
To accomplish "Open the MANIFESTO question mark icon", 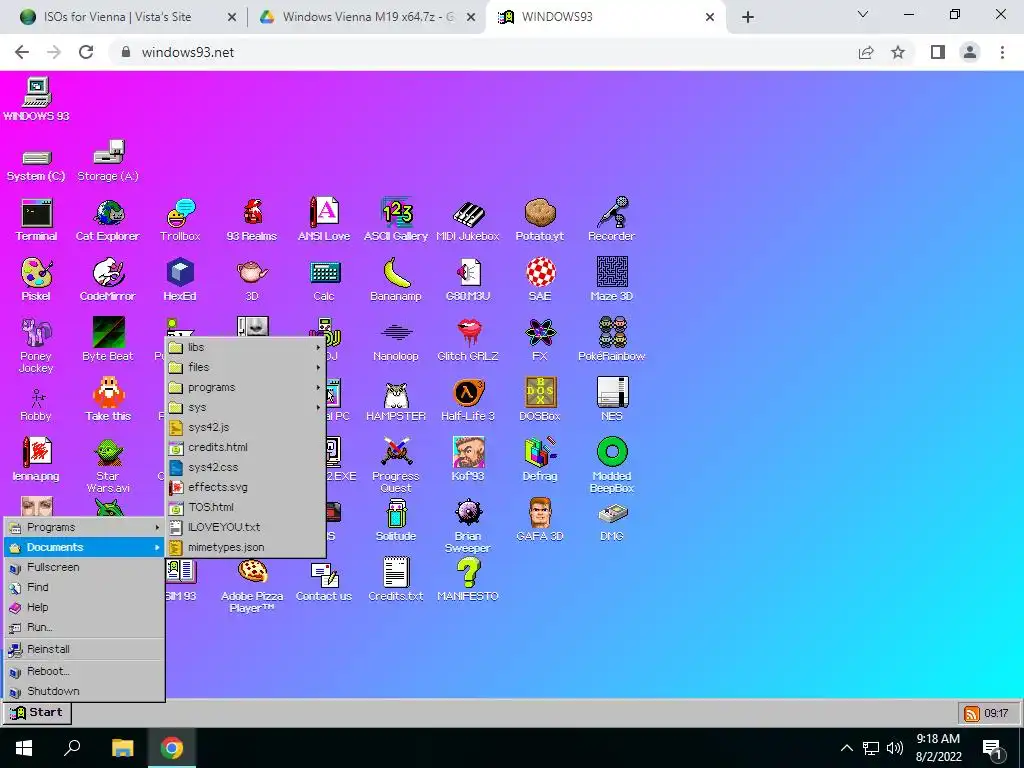I will coord(468,580).
